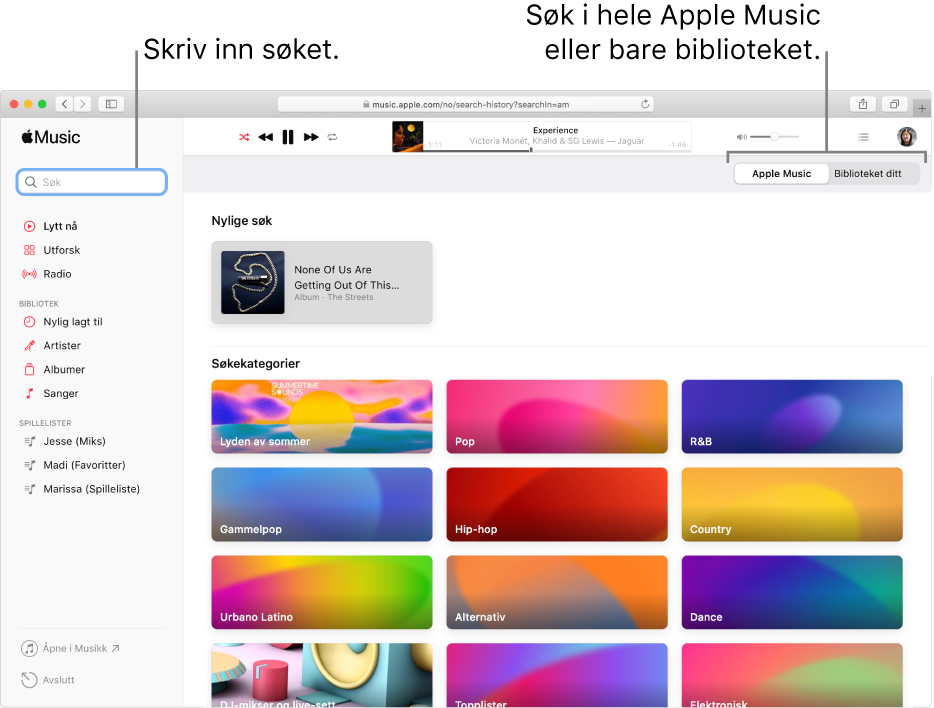
Task: Reload the page
Action: click(645, 104)
